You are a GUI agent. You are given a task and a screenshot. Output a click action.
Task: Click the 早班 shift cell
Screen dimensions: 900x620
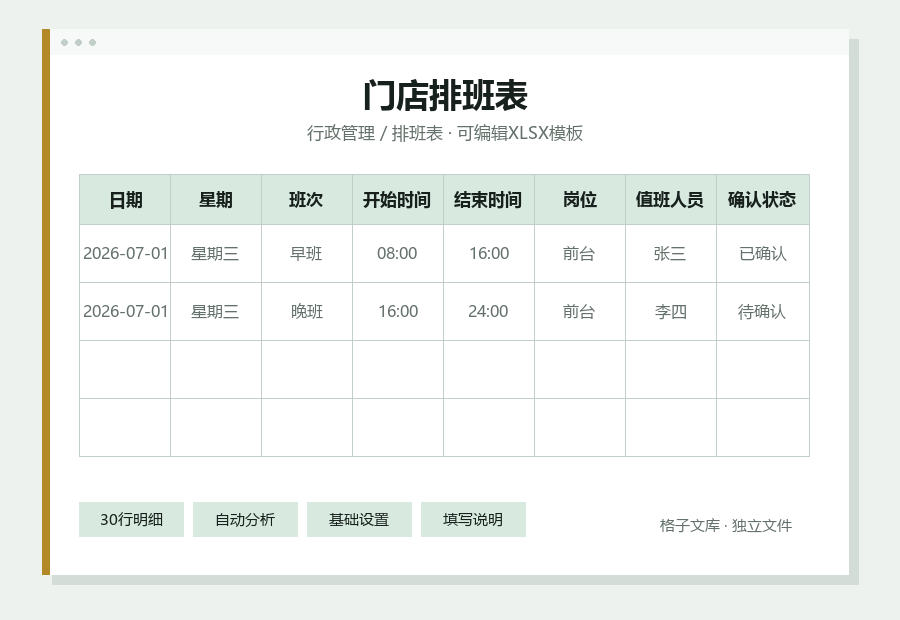coord(307,253)
